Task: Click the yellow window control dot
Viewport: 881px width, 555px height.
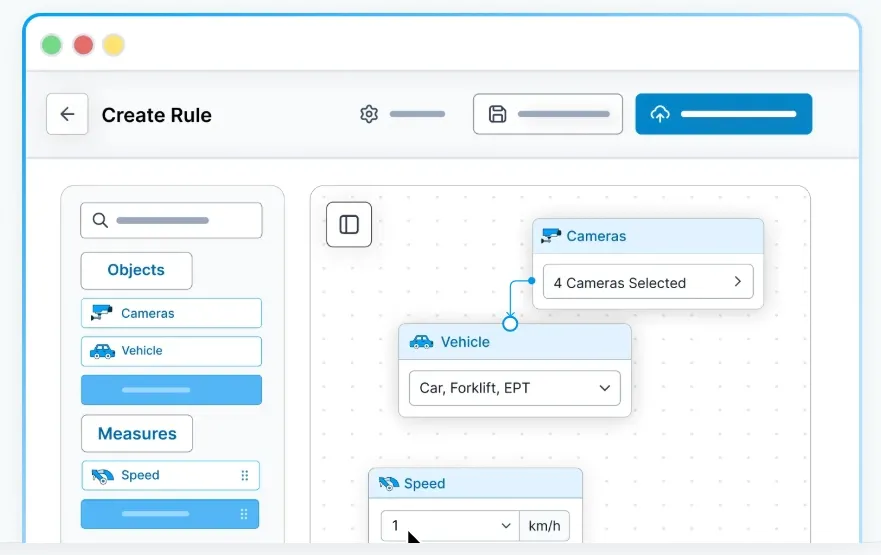Action: coord(114,45)
